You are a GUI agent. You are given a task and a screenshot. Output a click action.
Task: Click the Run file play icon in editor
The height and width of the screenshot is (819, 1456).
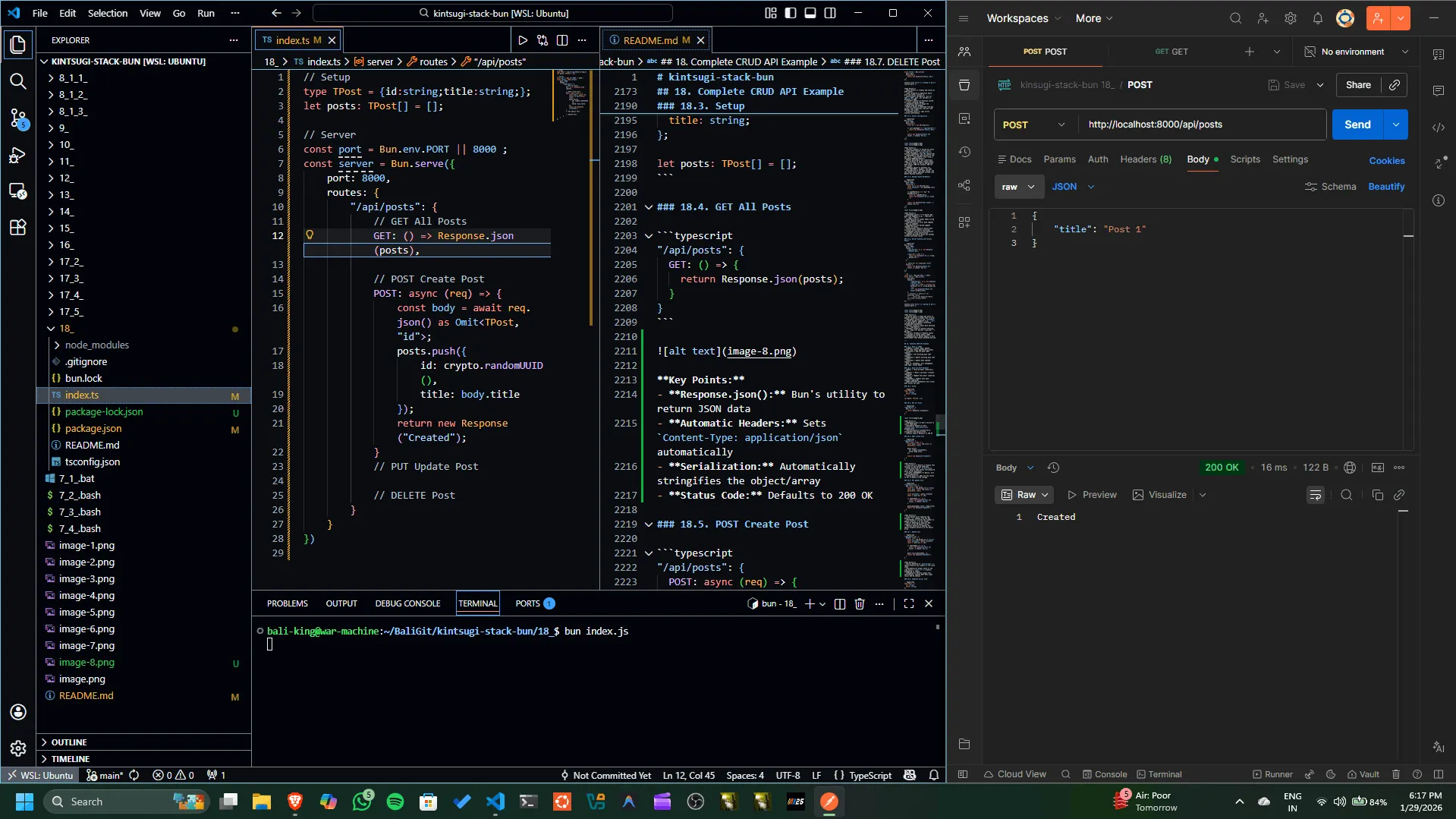[x=523, y=40]
